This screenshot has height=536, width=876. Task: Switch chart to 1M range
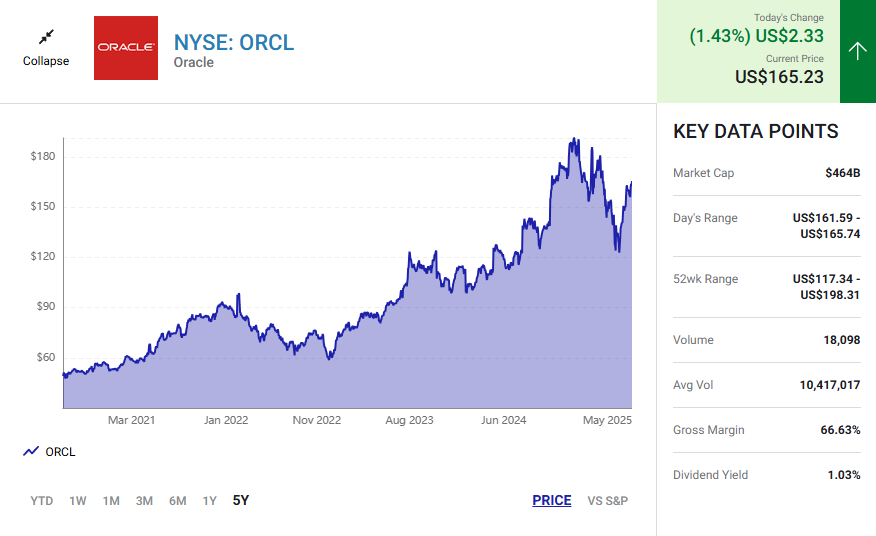click(x=111, y=501)
